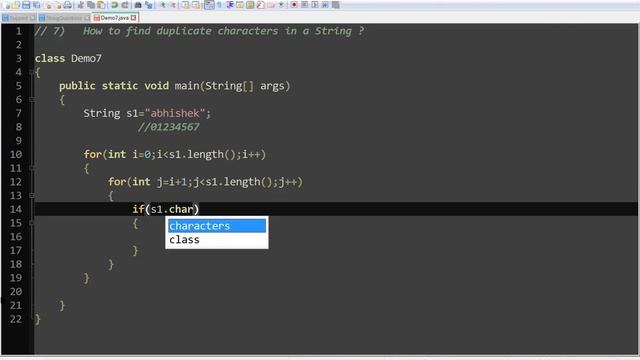Click the Paste clipboard icon
Screen dimensions: 640x360
point(101,5)
